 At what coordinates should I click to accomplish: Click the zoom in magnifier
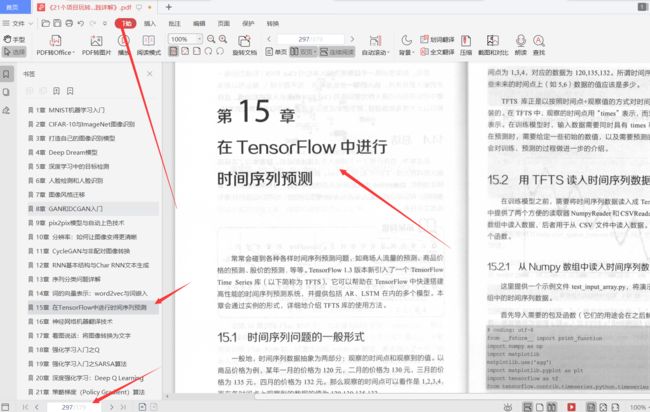(223, 39)
